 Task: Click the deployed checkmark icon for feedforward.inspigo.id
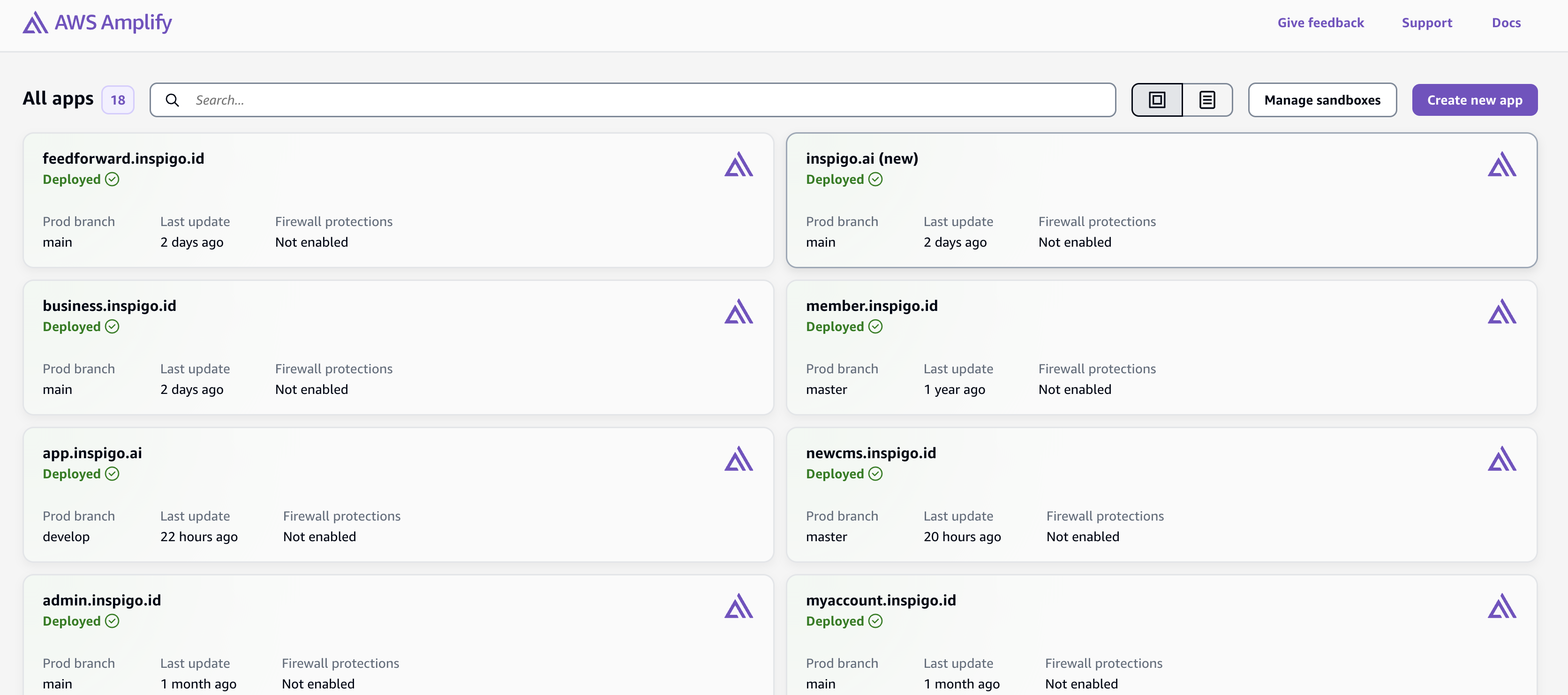pos(112,180)
